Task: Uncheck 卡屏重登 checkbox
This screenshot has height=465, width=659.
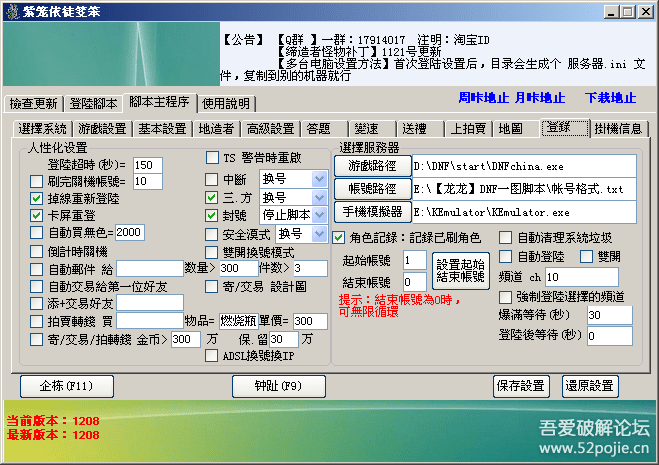Action: pos(37,215)
